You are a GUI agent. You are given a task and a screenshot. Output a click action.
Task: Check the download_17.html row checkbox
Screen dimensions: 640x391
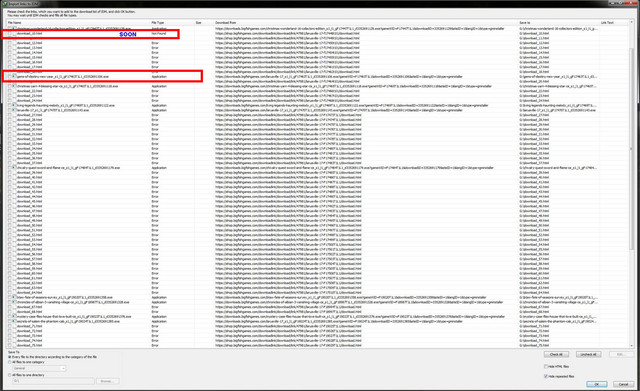pos(10,67)
